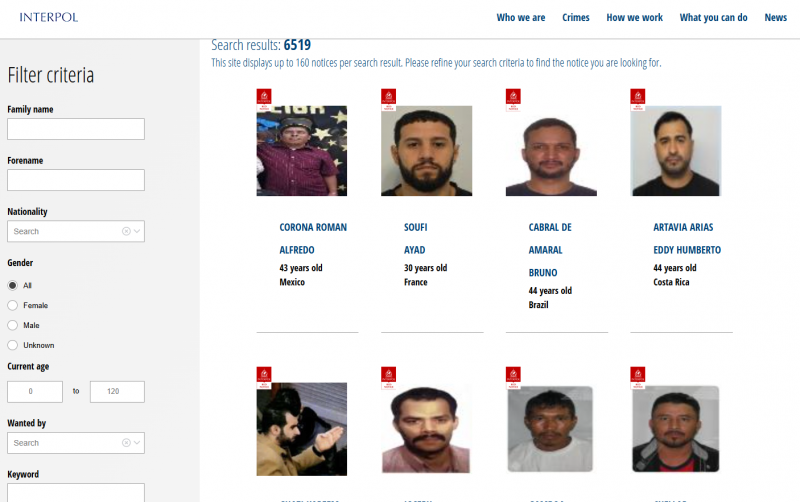Click the INTERPOL logo
The image size is (800, 502).
[x=48, y=17]
